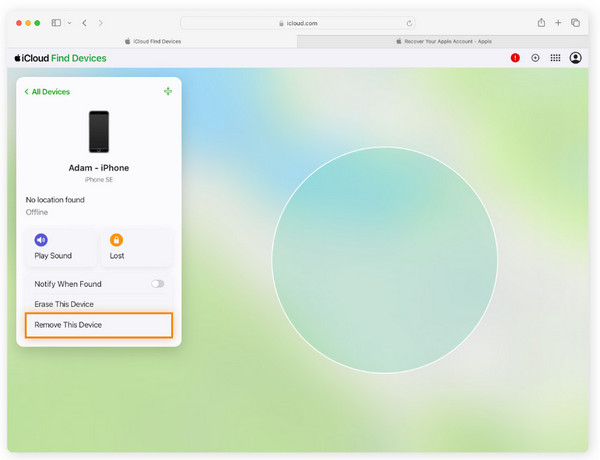Go back with the back arrow

click(x=85, y=23)
